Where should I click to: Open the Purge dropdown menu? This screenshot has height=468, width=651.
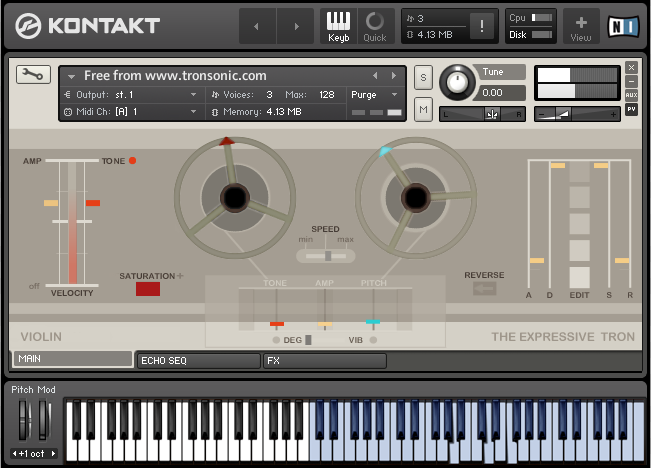click(x=375, y=94)
